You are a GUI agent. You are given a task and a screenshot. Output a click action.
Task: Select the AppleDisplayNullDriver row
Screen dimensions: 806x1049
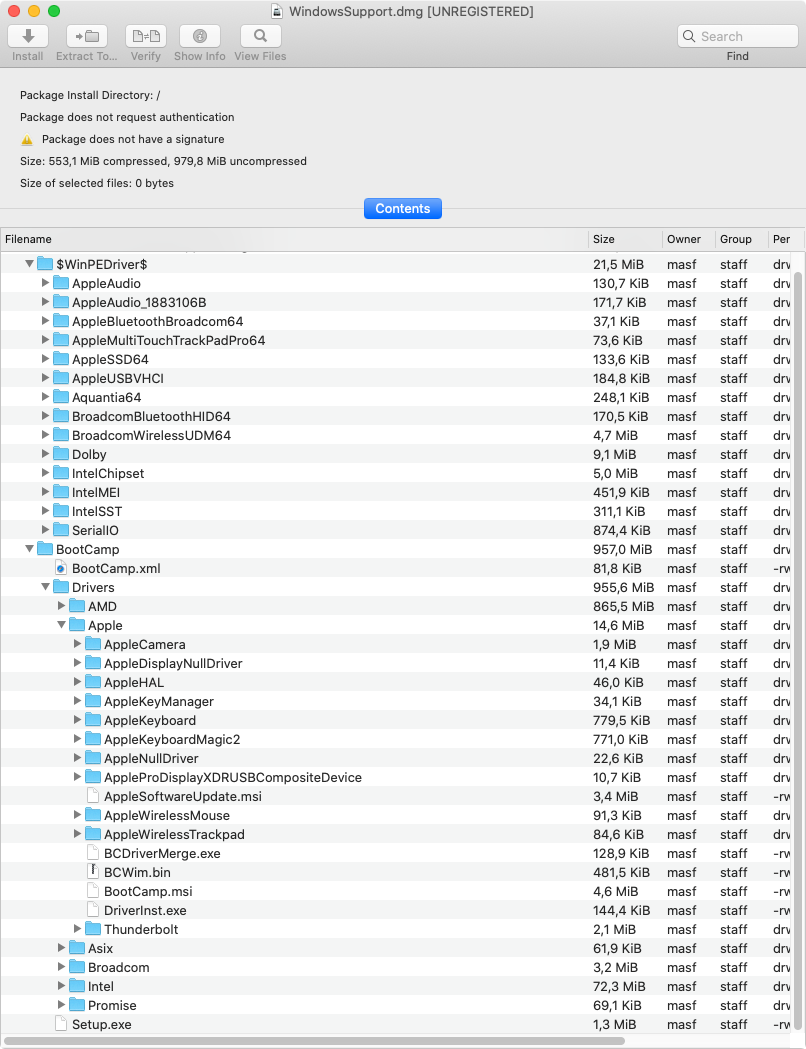tap(396, 663)
